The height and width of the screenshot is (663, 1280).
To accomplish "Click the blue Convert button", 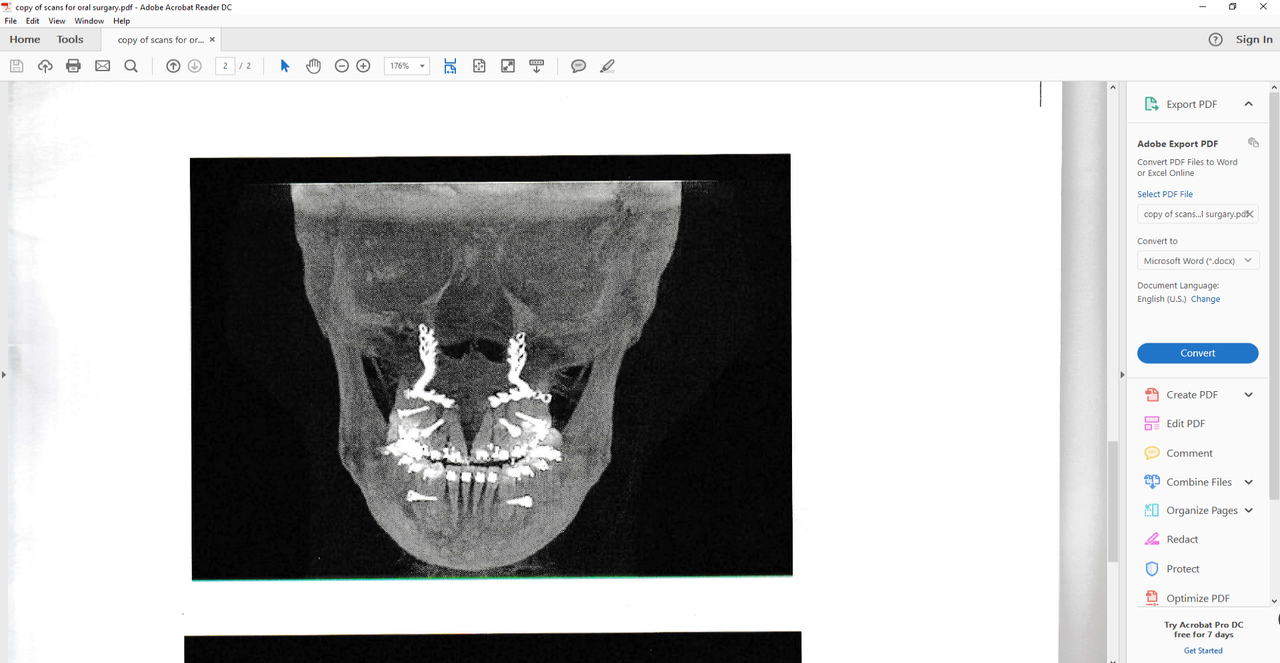I will point(1197,353).
